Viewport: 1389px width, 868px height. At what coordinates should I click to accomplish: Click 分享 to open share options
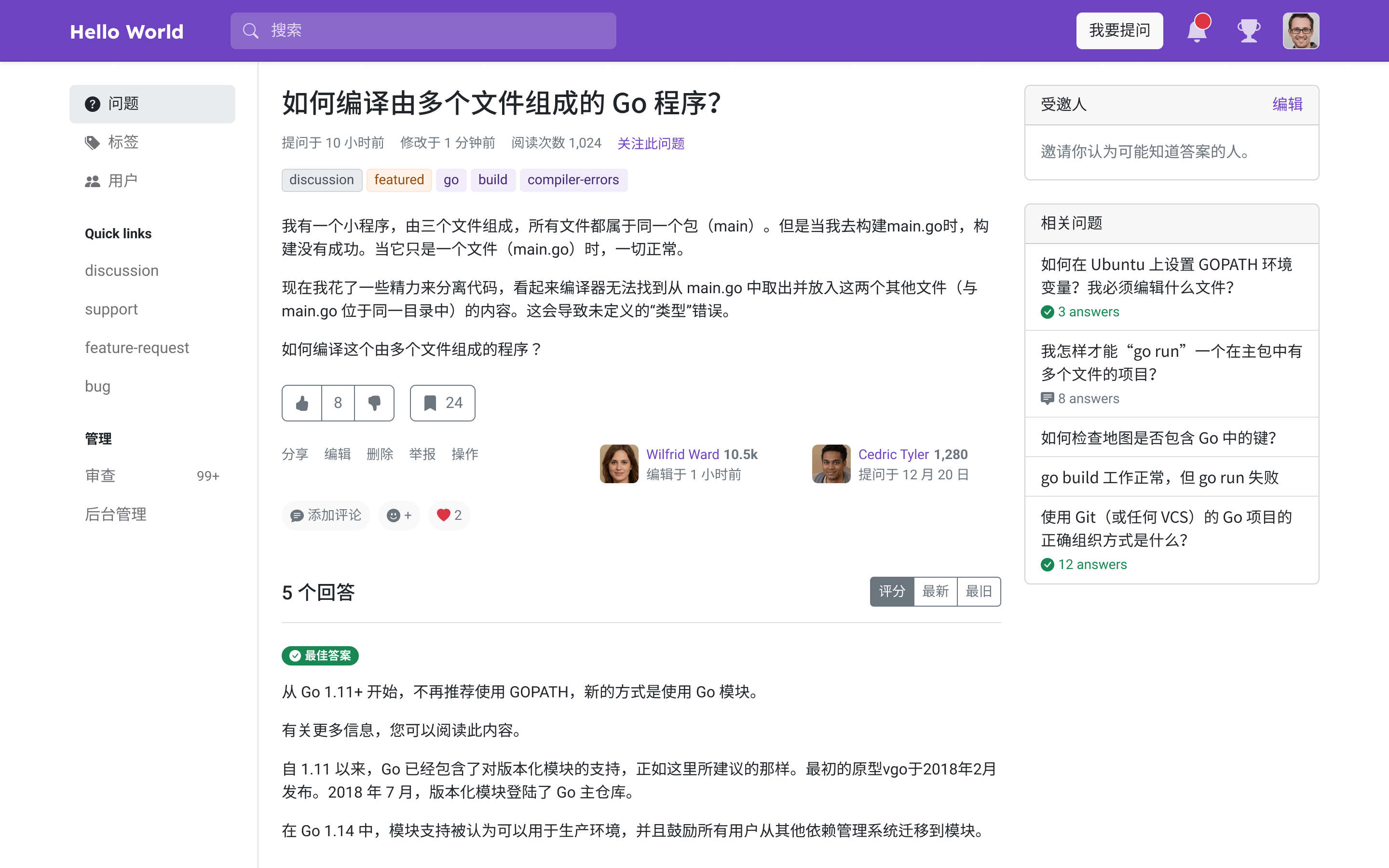coord(295,454)
